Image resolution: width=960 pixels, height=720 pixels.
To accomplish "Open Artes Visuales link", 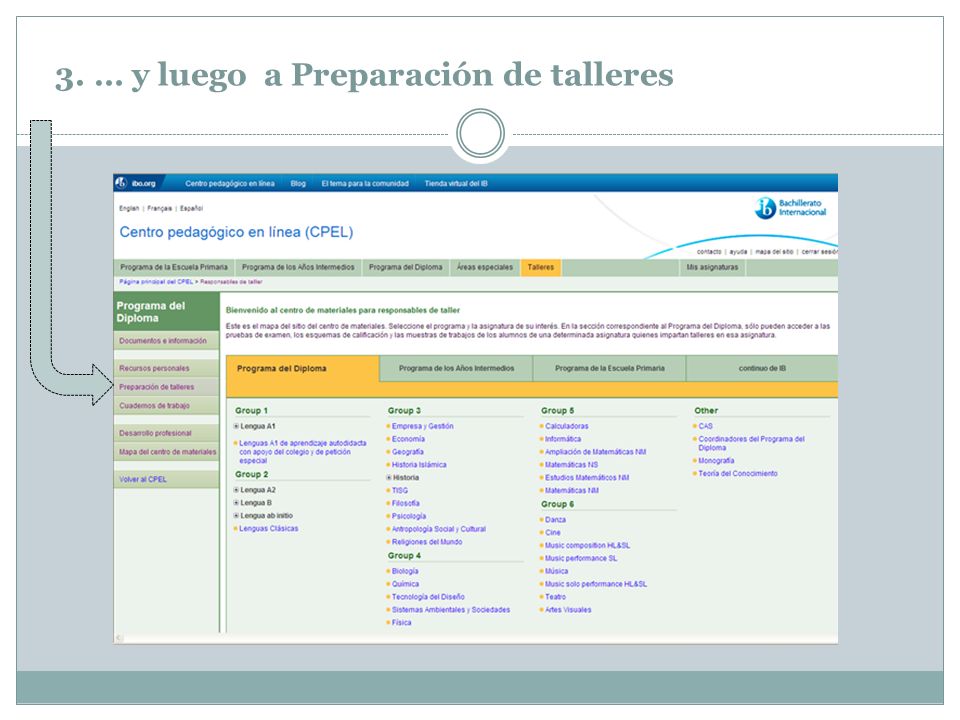I will pyautogui.click(x=568, y=610).
